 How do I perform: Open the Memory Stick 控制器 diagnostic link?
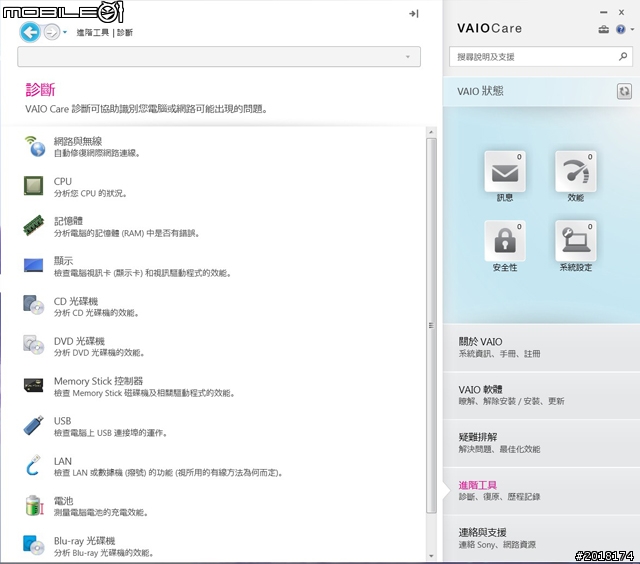[98, 381]
